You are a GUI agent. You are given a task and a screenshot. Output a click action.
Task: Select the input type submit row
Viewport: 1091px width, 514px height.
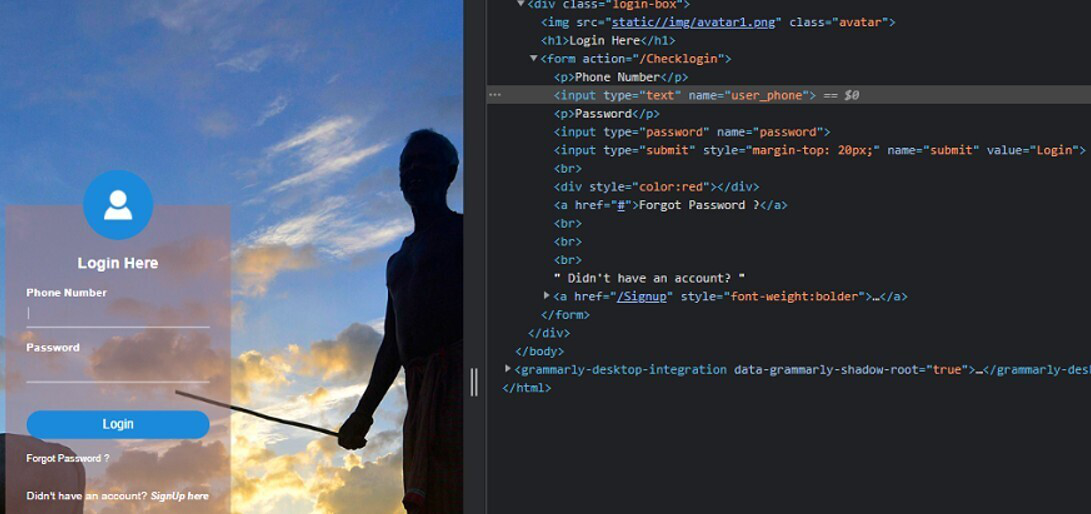[x=820, y=150]
